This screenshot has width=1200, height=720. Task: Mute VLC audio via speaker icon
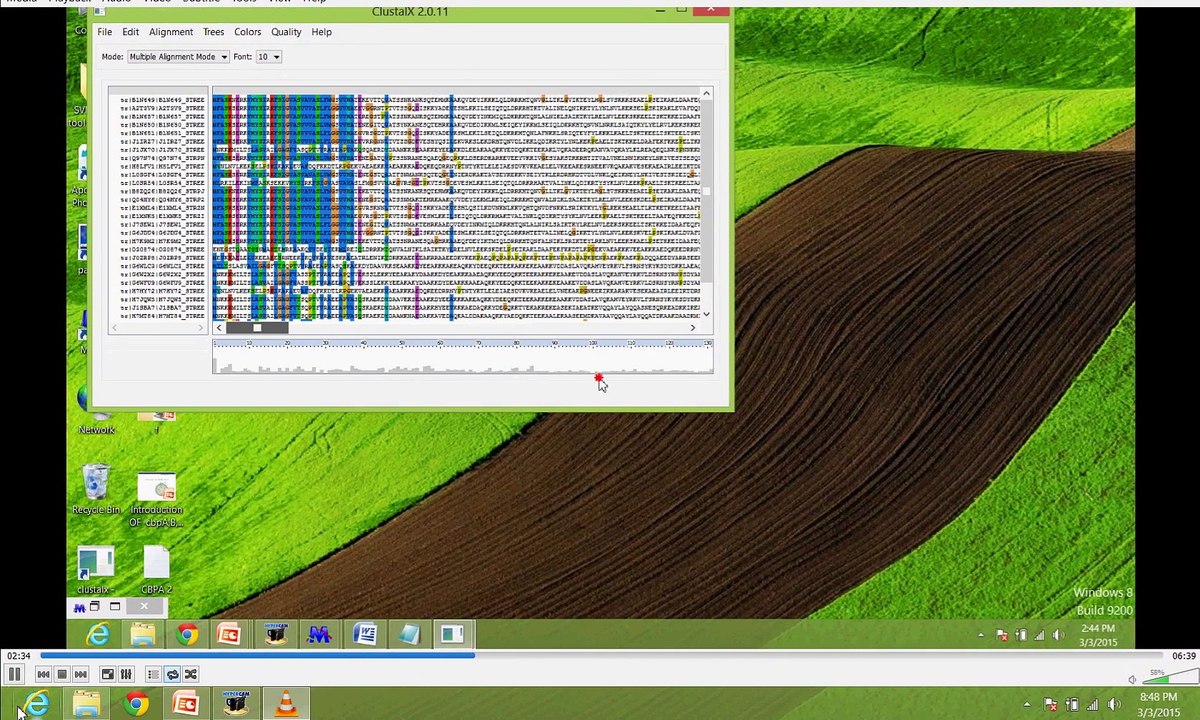pos(1133,679)
